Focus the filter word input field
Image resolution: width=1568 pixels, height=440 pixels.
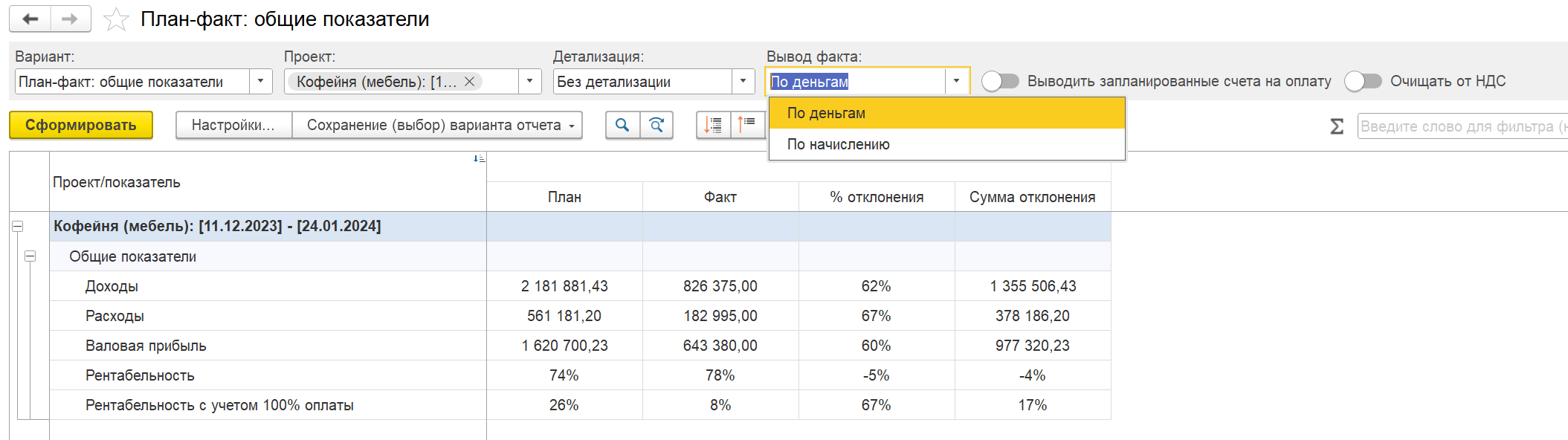coord(1462,126)
